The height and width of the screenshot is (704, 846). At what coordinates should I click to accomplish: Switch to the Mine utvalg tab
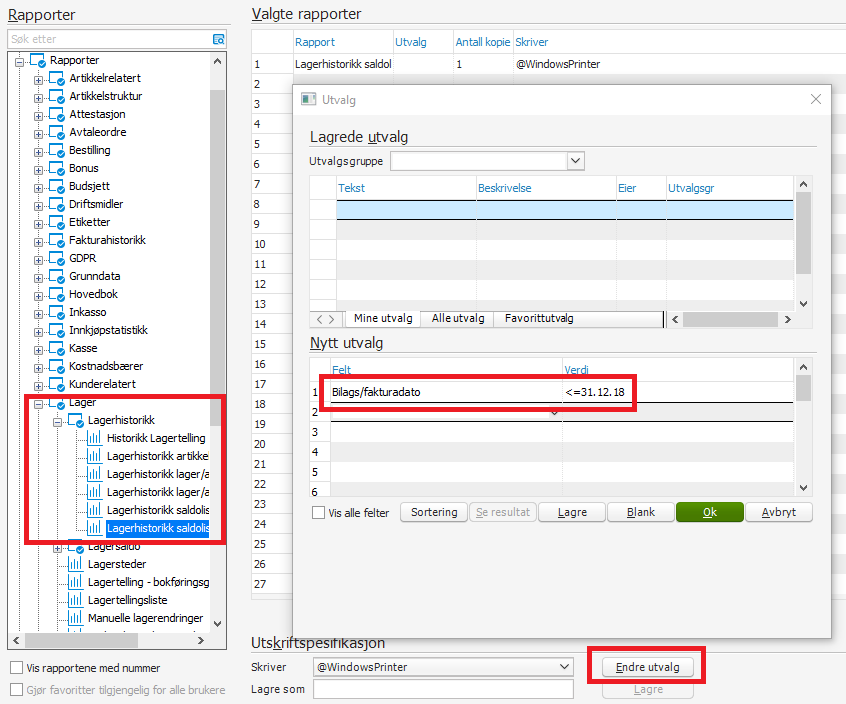(x=383, y=319)
